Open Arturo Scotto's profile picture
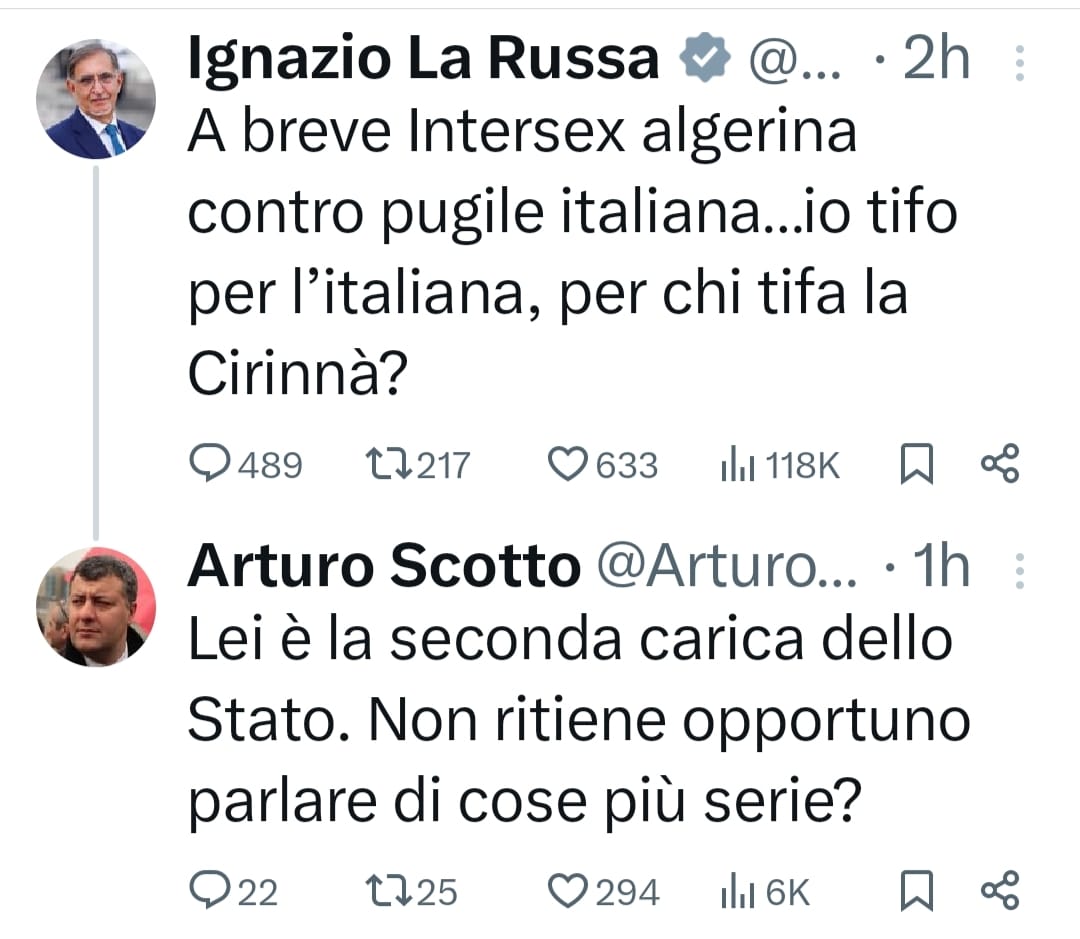The height and width of the screenshot is (939, 1080). tap(95, 607)
